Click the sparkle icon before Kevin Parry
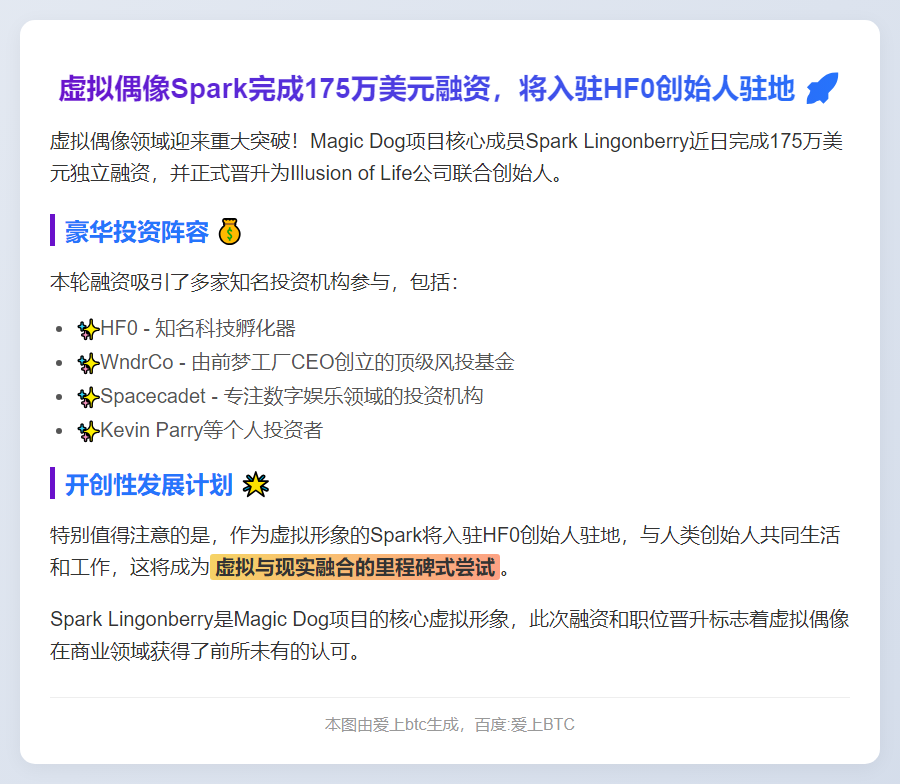900x784 pixels. point(88,431)
